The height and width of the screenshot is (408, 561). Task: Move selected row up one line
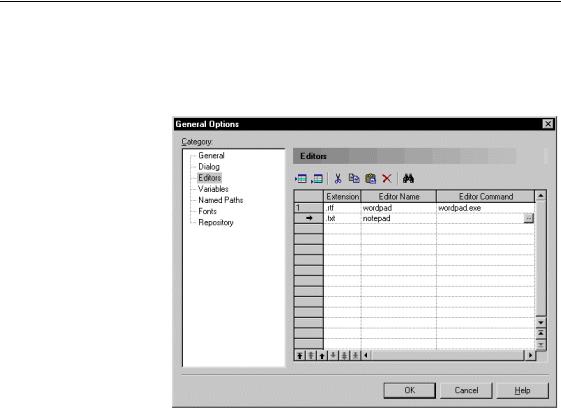coord(322,355)
